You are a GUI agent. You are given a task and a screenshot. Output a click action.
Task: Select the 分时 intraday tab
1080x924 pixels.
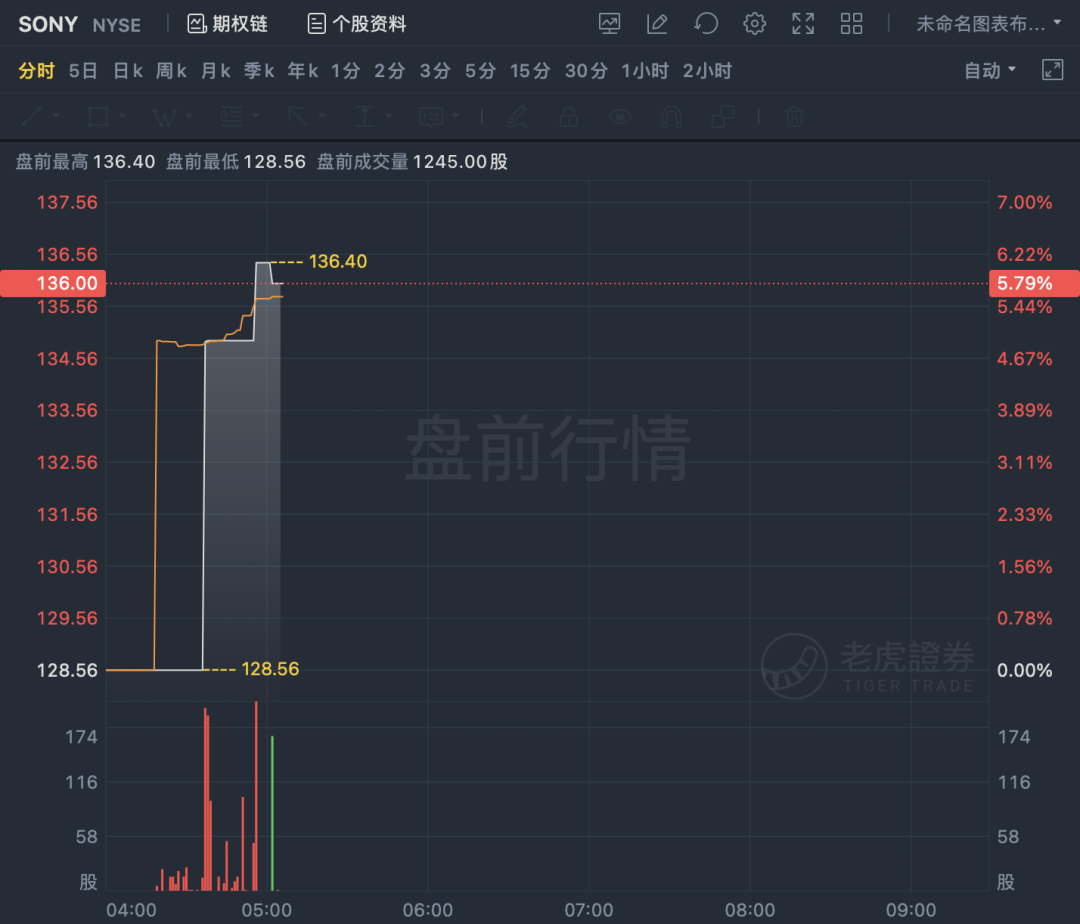click(x=37, y=70)
